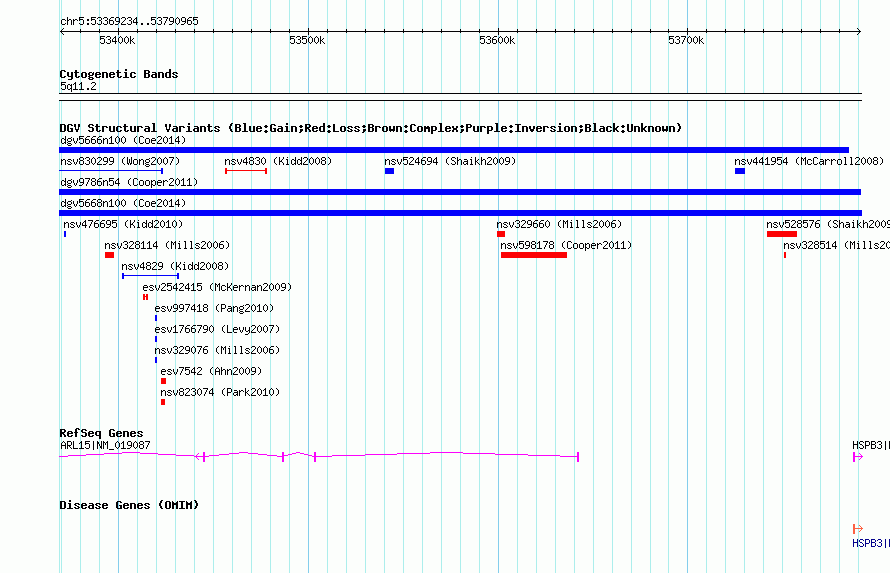Click the 53600k ruler tick label

[x=497, y=40]
